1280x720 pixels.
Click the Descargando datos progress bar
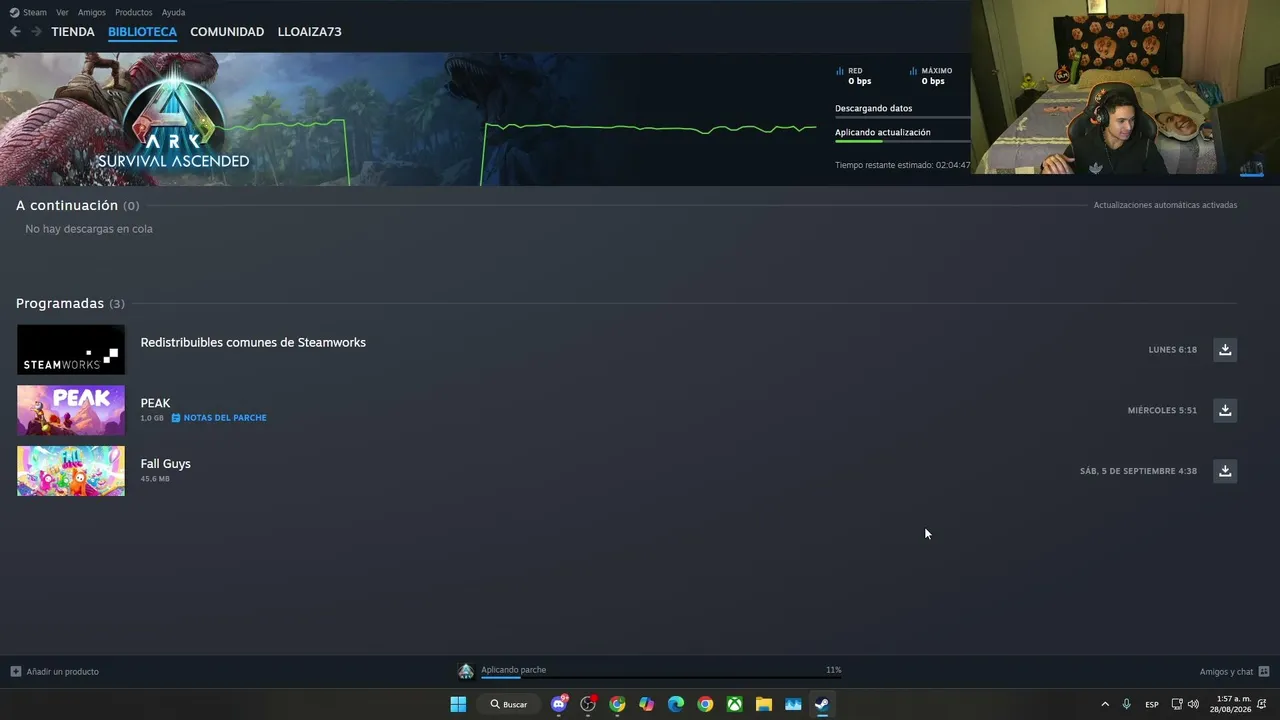902,117
